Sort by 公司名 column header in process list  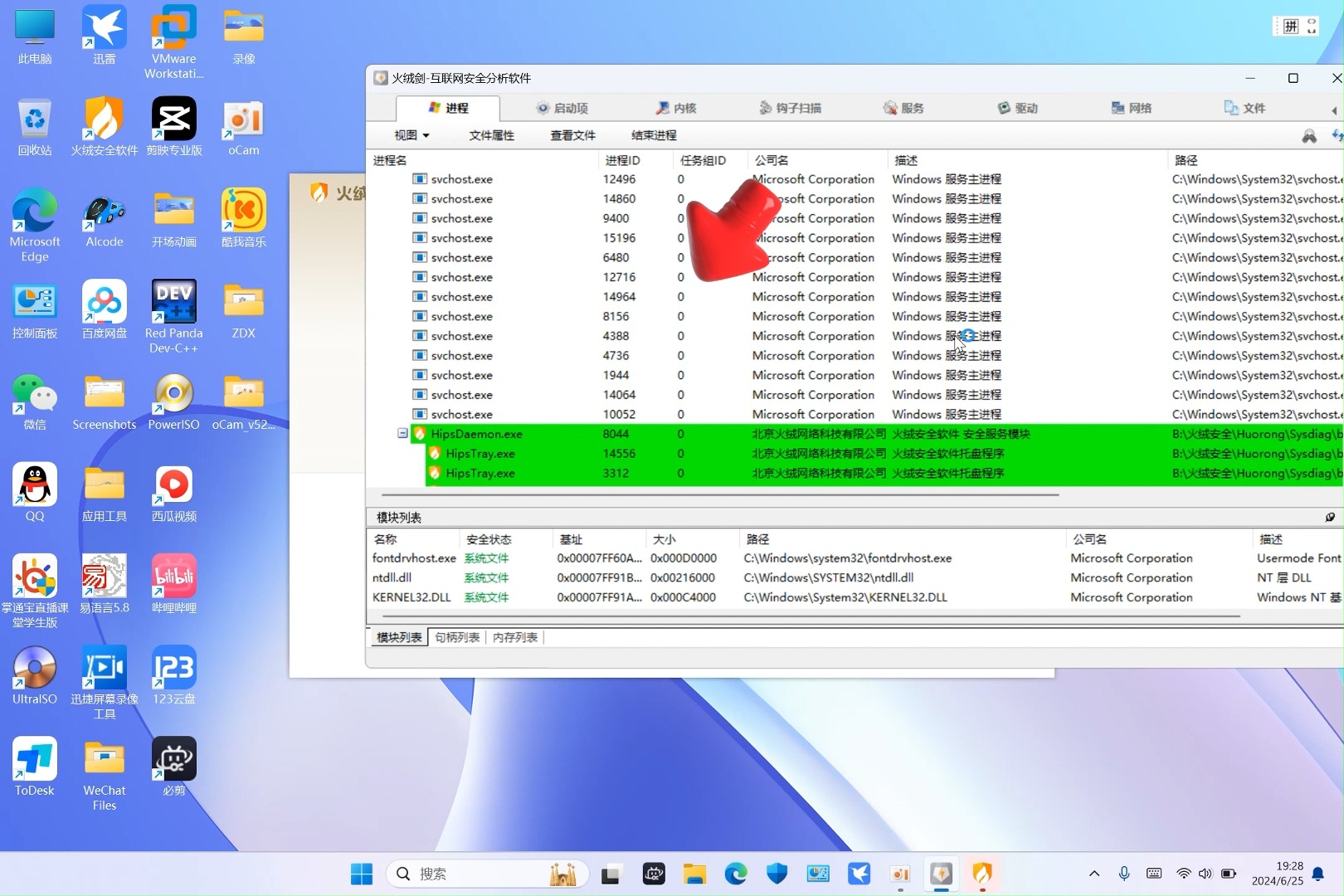pyautogui.click(x=817, y=160)
